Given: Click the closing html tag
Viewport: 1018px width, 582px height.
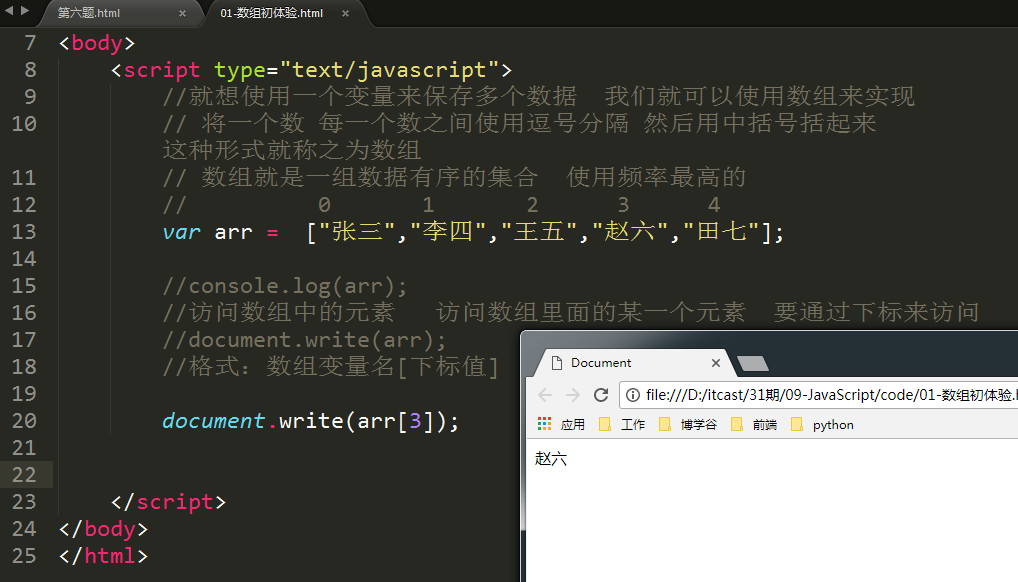Looking at the screenshot, I should pos(103,556).
